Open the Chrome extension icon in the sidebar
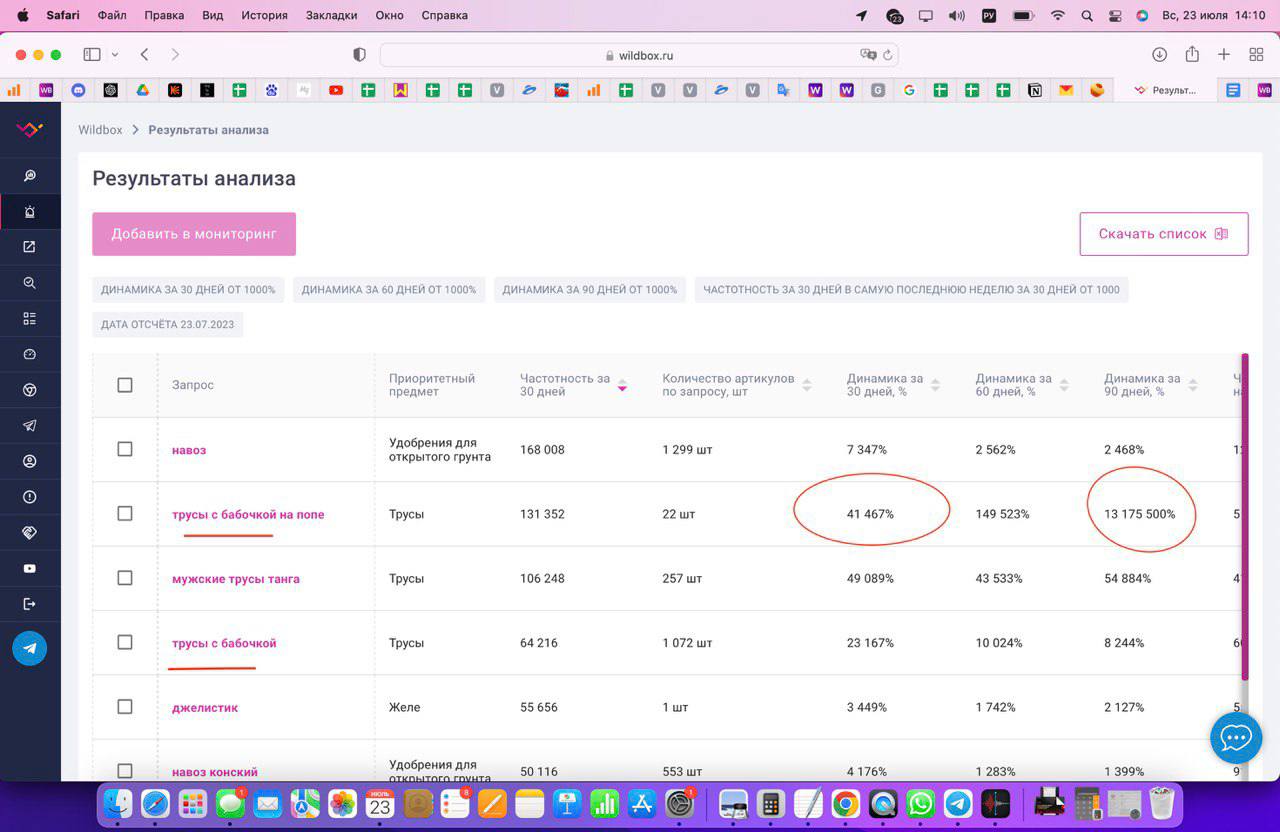 (30, 390)
